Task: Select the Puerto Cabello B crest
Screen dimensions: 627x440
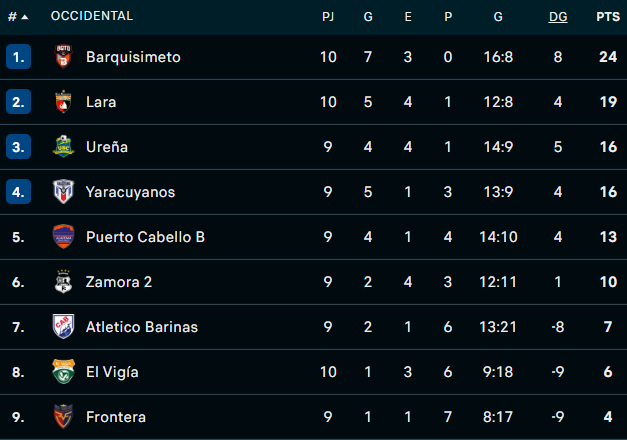Action: pyautogui.click(x=63, y=237)
